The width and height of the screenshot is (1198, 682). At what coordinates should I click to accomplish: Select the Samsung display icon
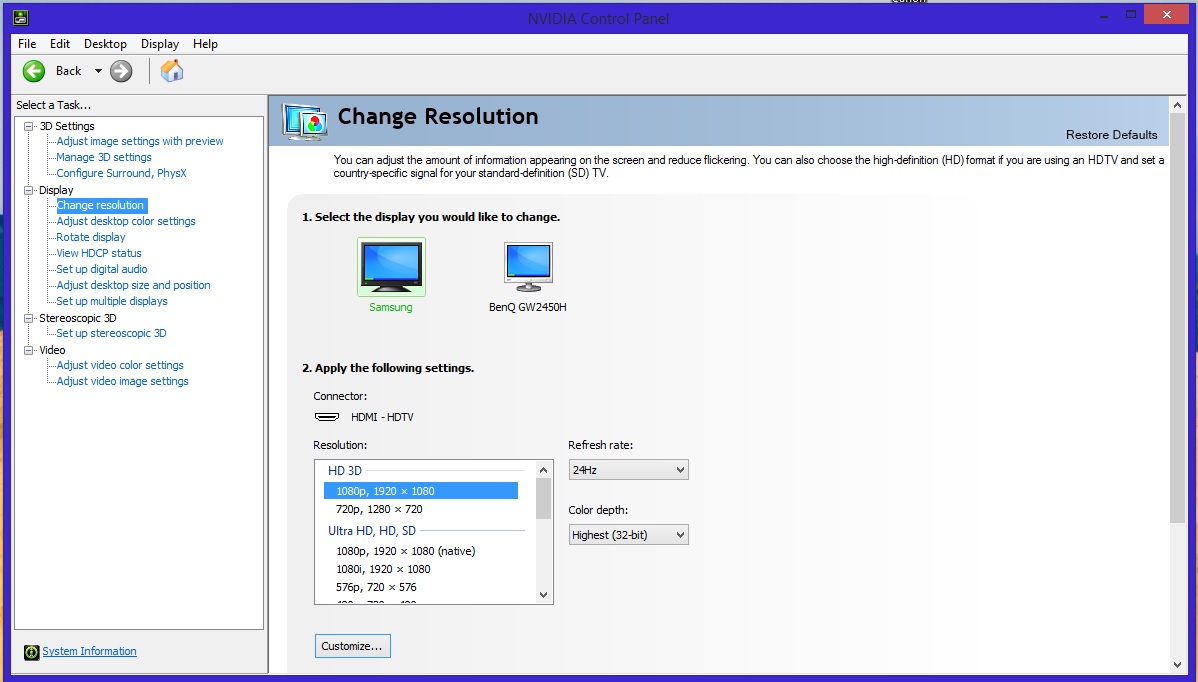coord(391,267)
